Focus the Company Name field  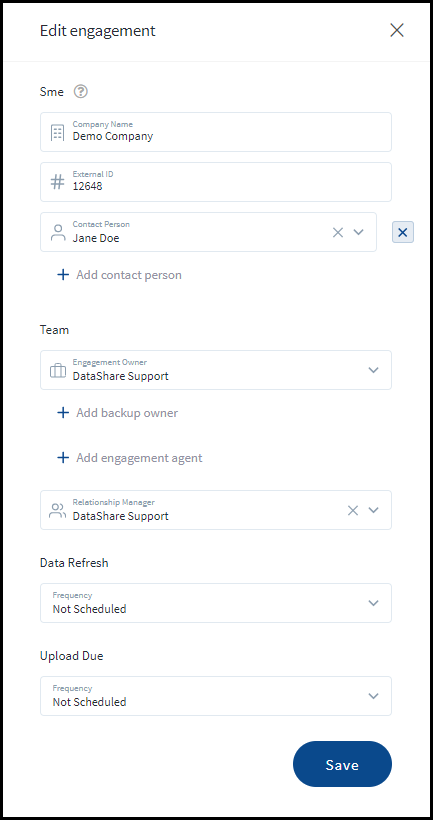tap(216, 132)
